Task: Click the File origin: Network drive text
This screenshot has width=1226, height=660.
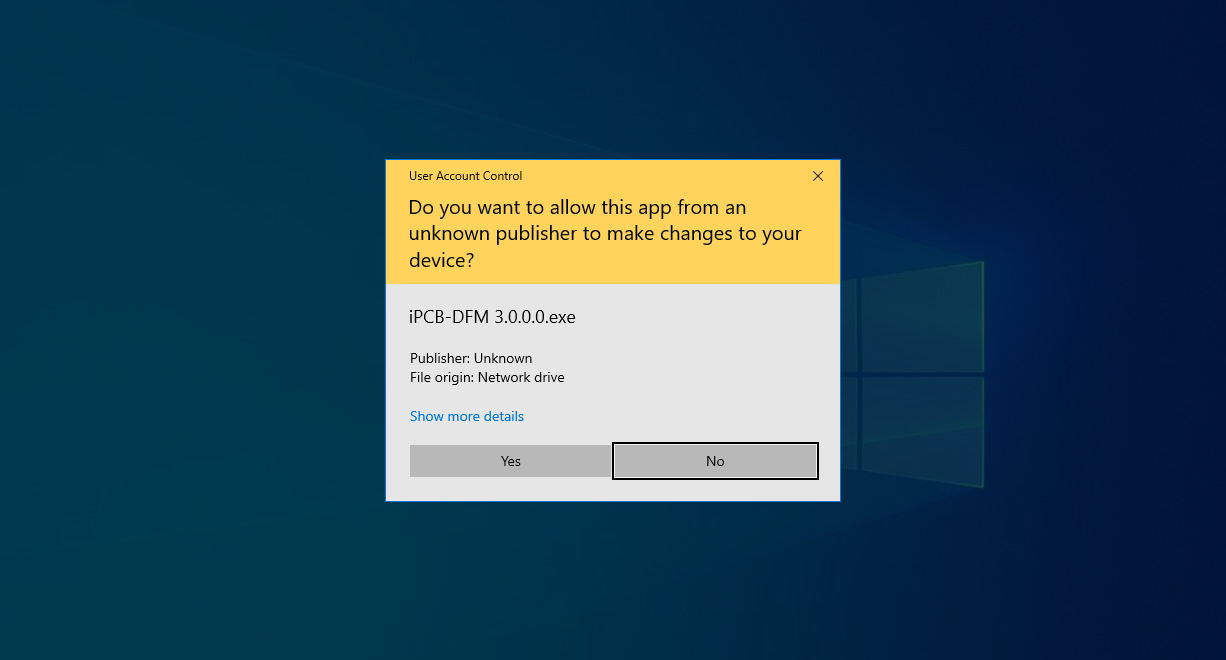Action: coord(487,377)
